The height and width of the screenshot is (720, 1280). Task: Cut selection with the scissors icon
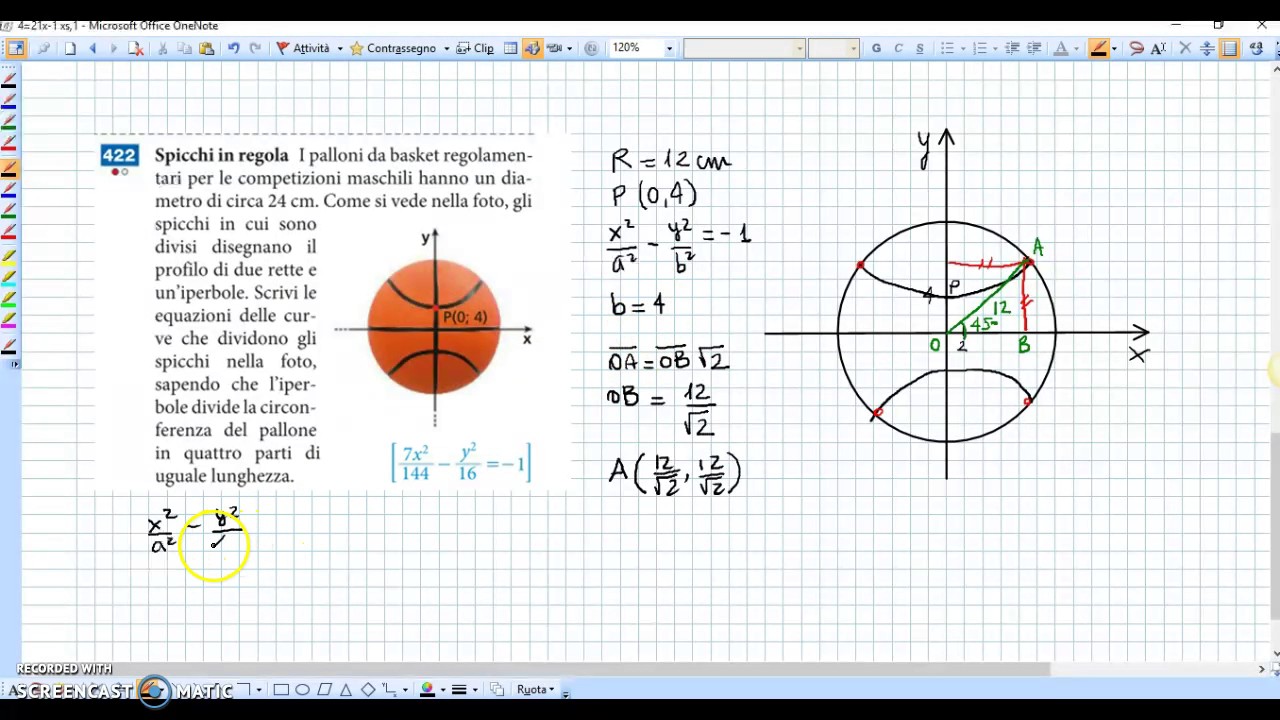tap(162, 48)
